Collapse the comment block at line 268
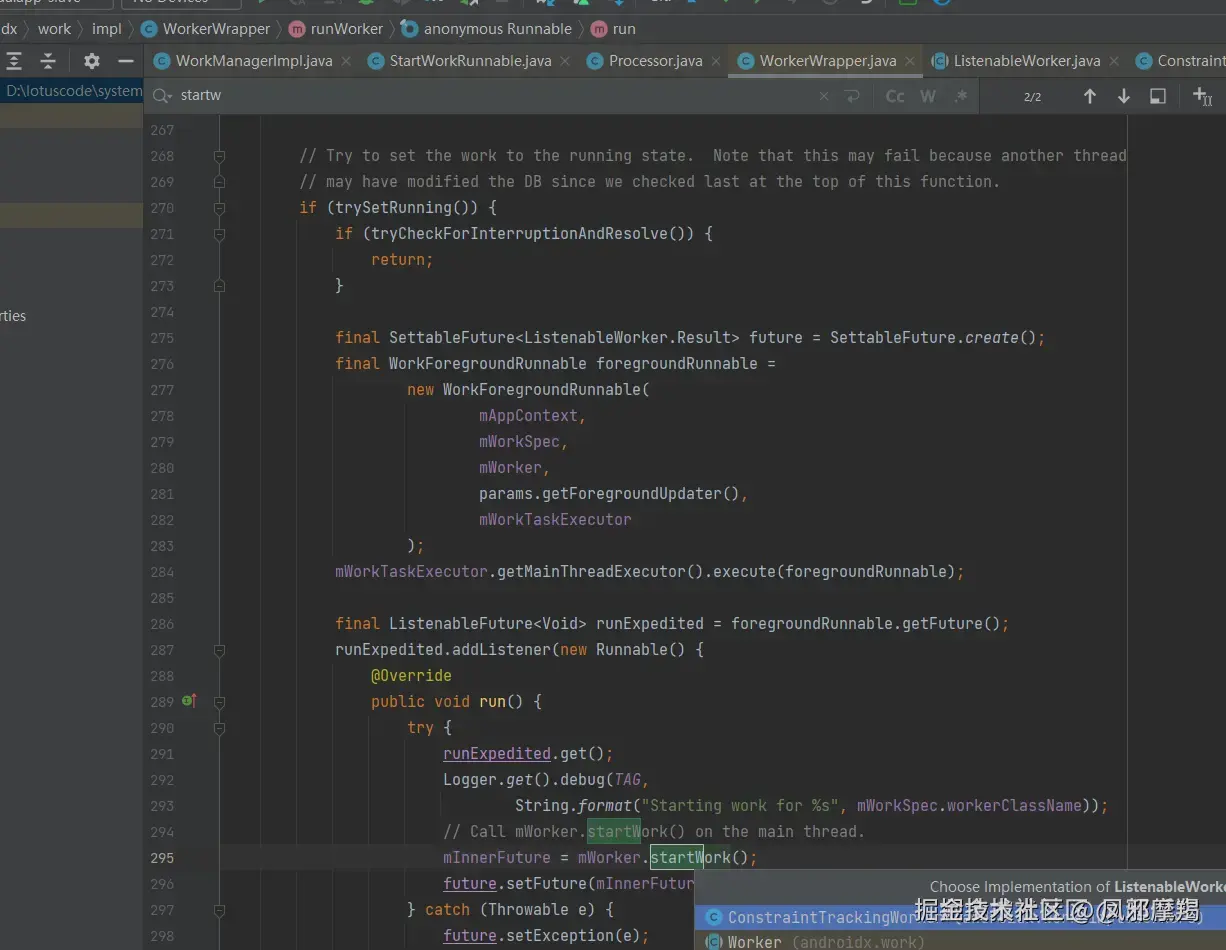Viewport: 1226px width, 950px height. 219,156
